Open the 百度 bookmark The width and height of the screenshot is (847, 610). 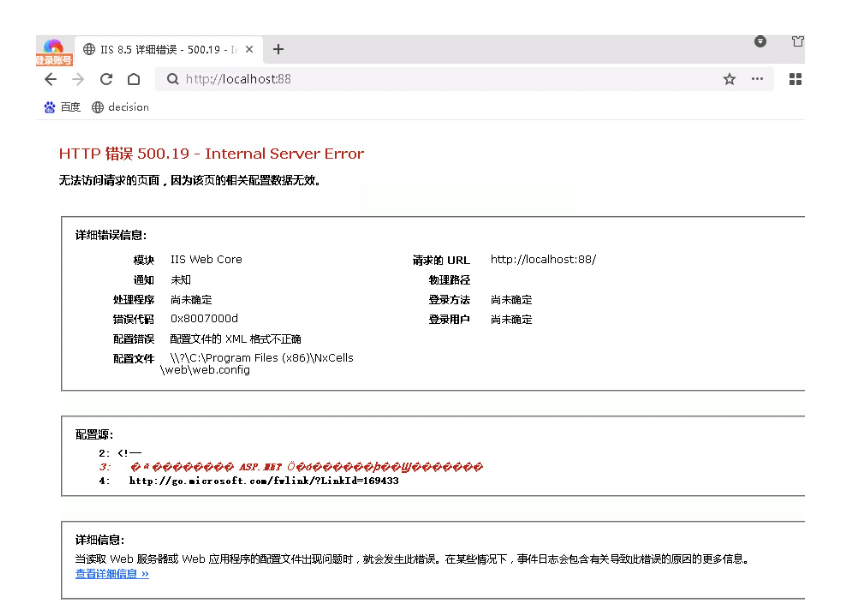coord(62,107)
